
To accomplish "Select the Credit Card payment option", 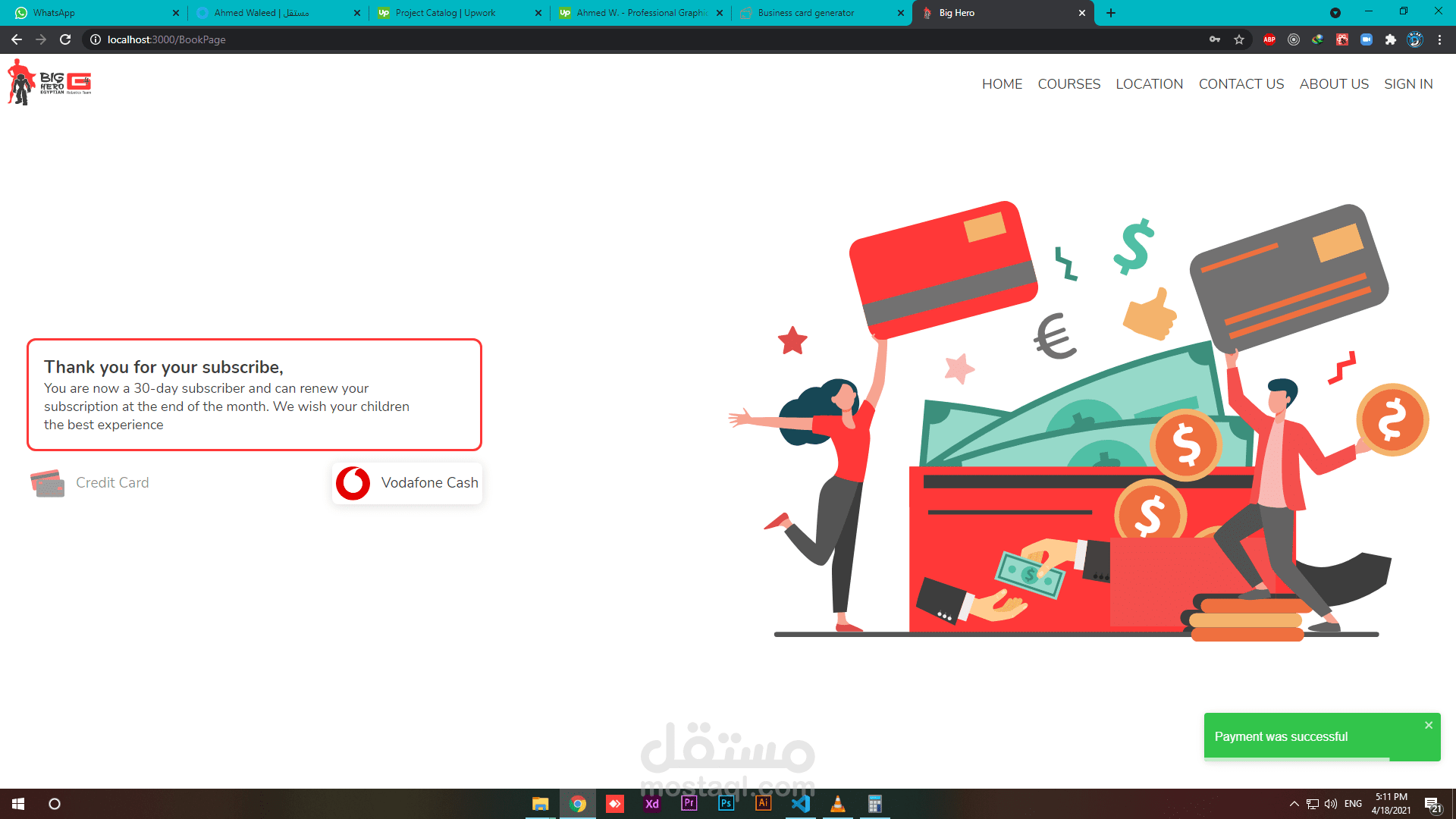I will (112, 483).
